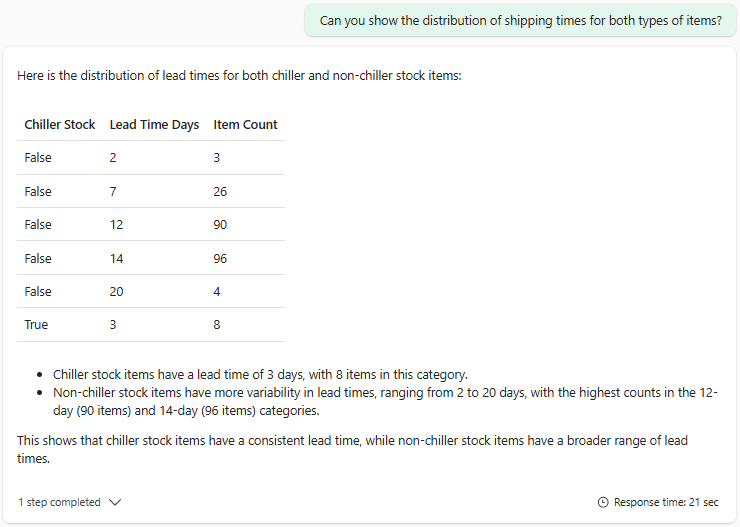This screenshot has width=740, height=527.
Task: Click the lead time cell showing 12
Action: tap(117, 225)
